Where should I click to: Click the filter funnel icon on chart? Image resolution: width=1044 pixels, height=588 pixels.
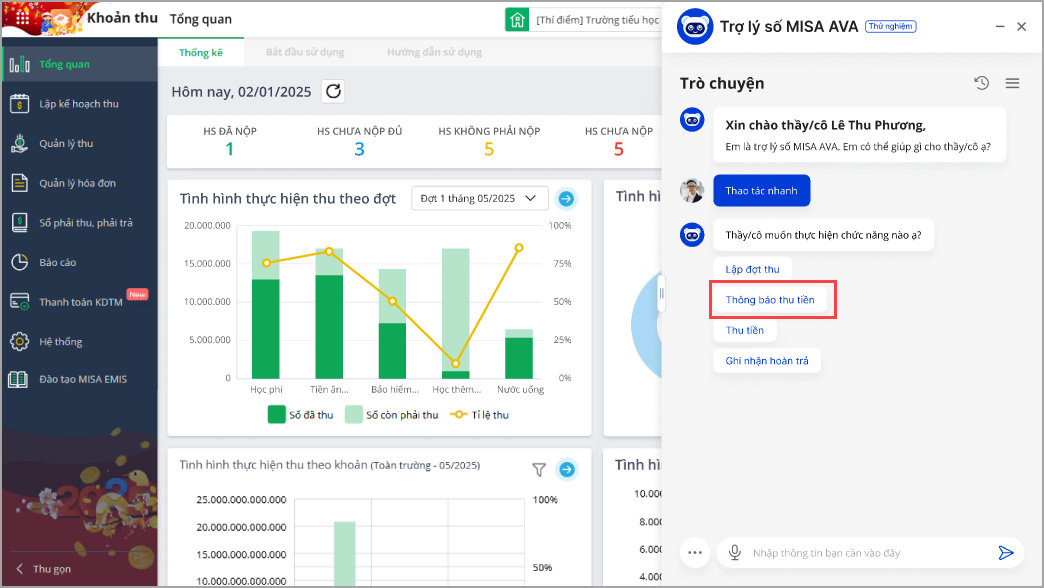[x=539, y=469]
